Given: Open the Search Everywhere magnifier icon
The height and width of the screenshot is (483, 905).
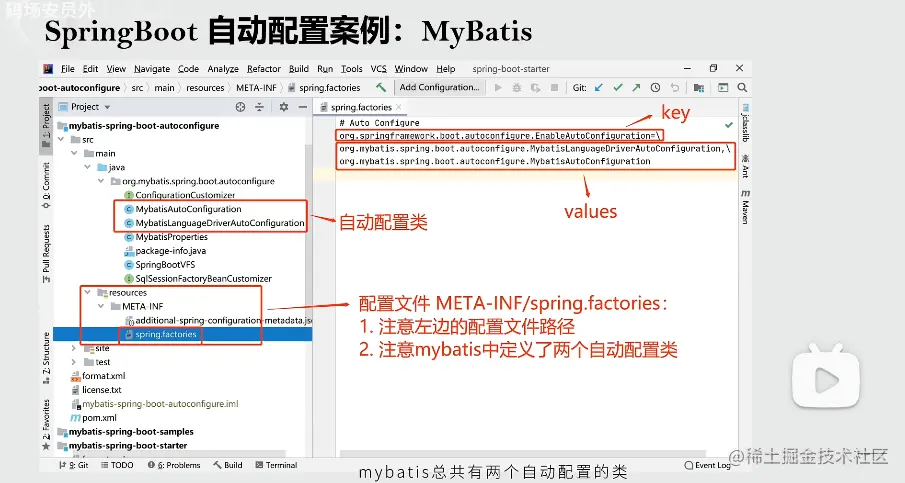Looking at the screenshot, I should point(742,88).
